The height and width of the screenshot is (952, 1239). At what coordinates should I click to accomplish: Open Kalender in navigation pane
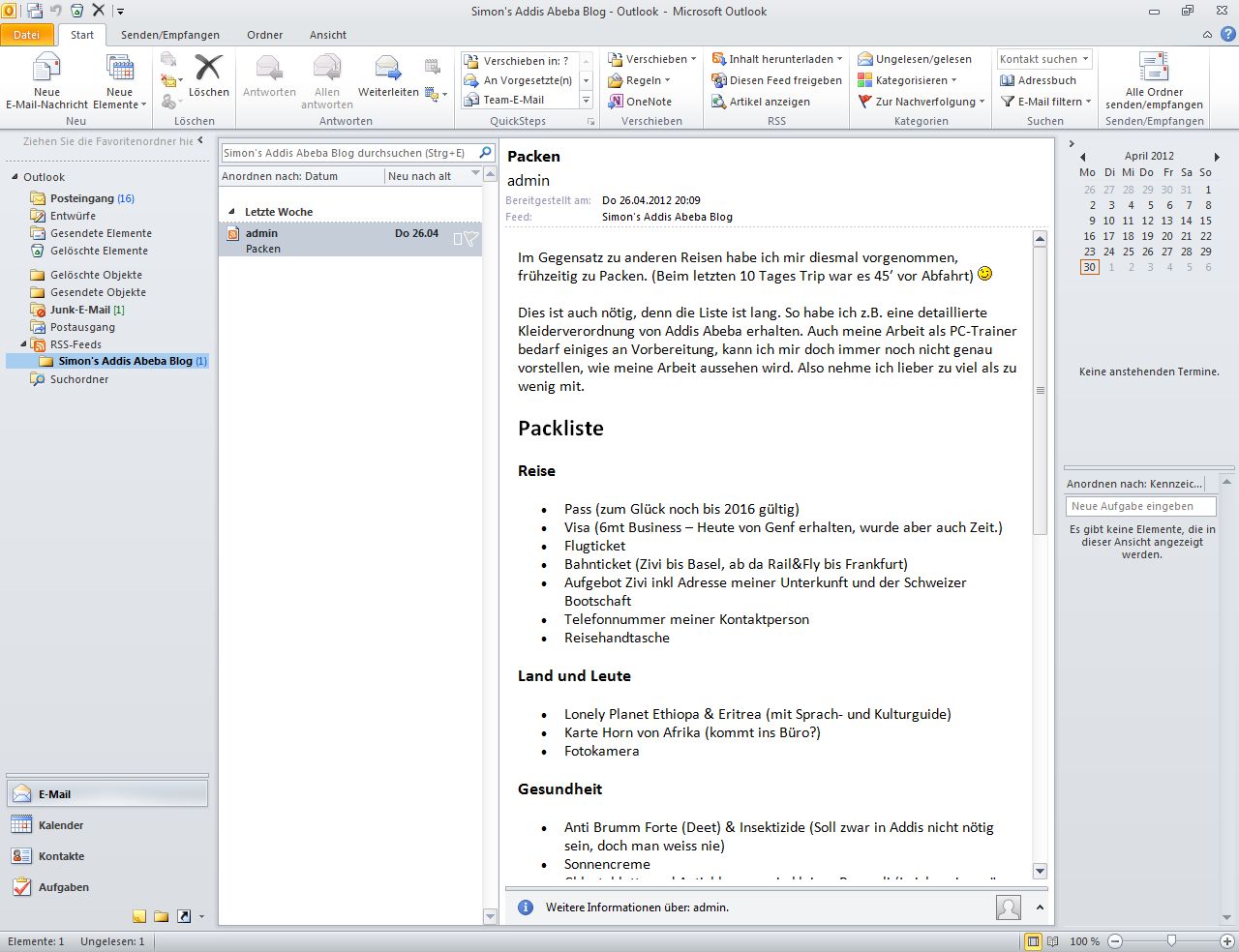61,825
